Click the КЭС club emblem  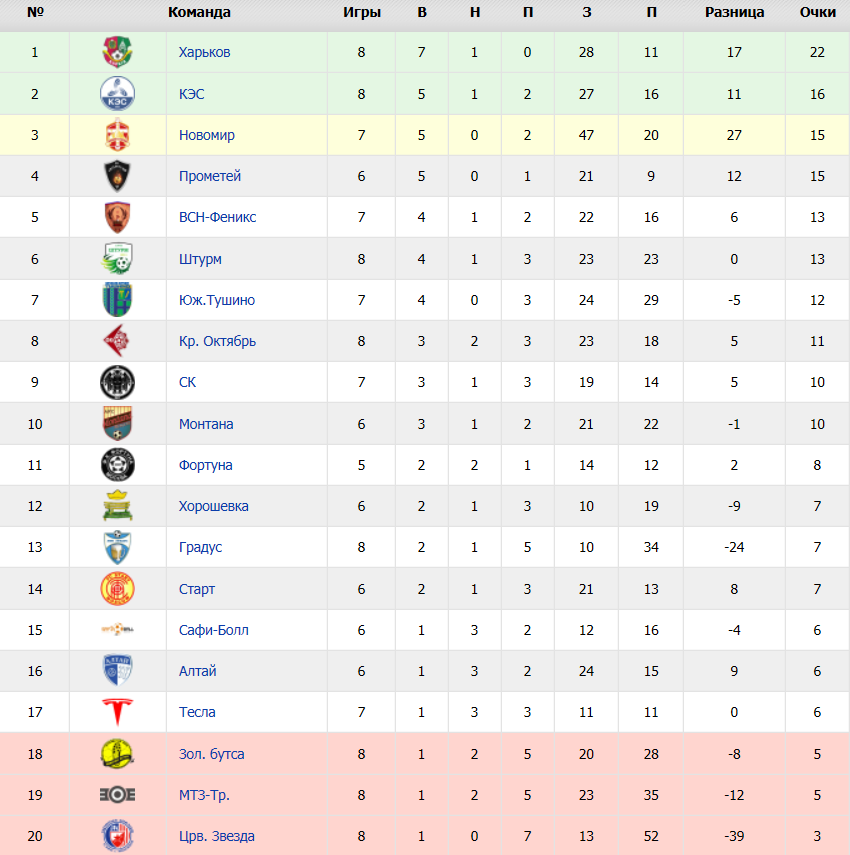117,94
